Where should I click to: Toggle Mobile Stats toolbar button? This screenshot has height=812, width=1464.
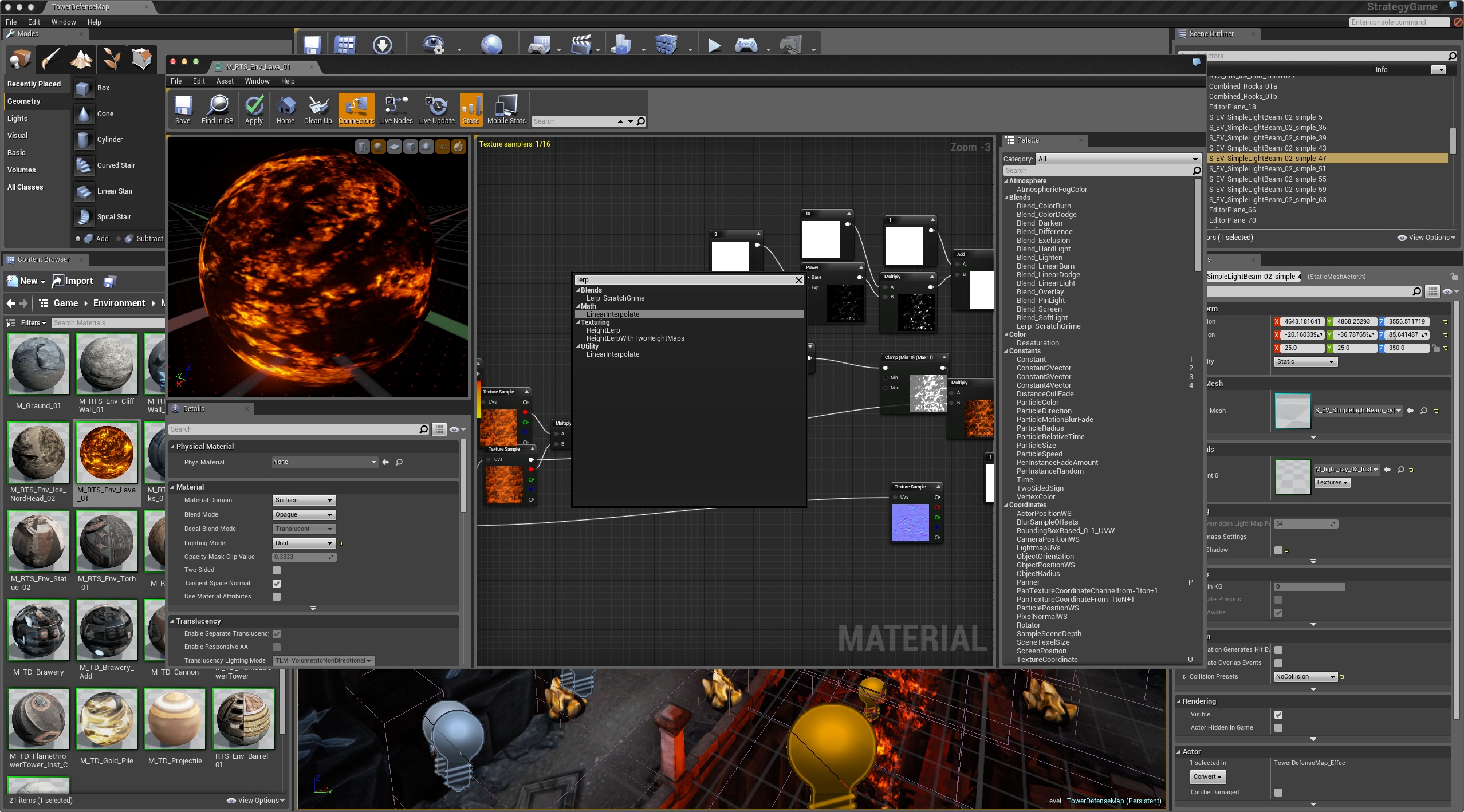pos(506,109)
